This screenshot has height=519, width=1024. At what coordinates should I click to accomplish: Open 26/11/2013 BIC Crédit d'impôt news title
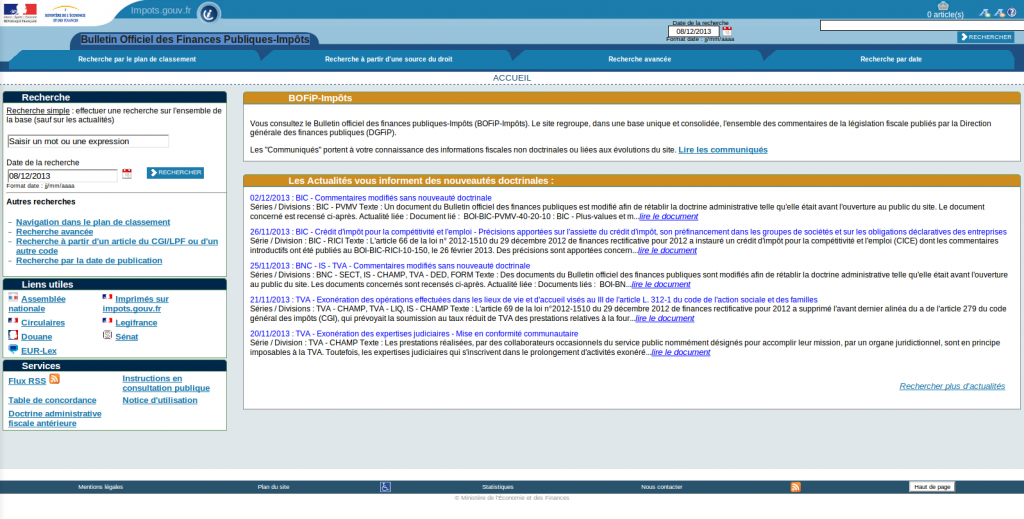628,232
